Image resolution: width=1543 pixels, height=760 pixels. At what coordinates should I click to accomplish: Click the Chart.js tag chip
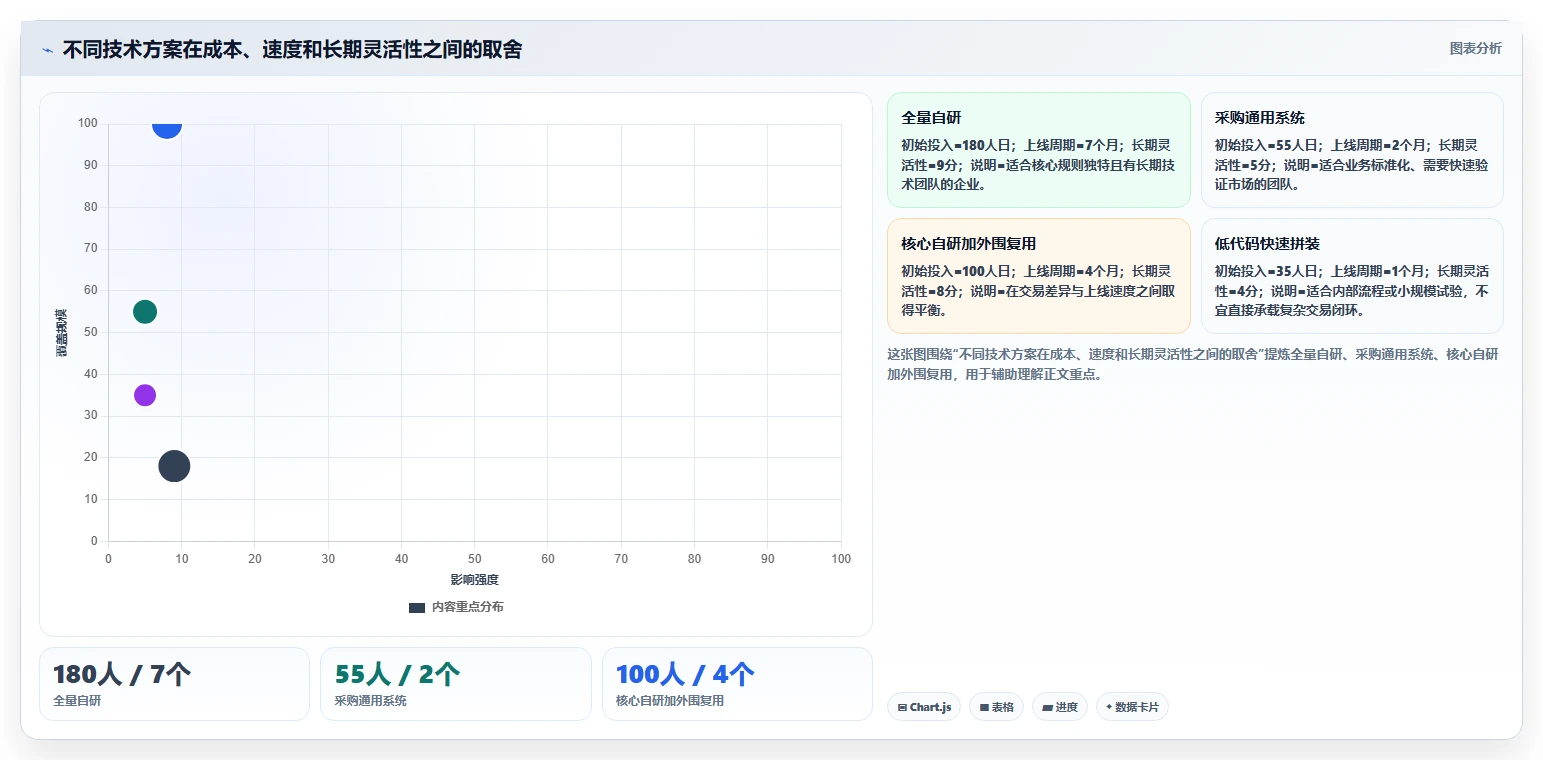pos(924,707)
